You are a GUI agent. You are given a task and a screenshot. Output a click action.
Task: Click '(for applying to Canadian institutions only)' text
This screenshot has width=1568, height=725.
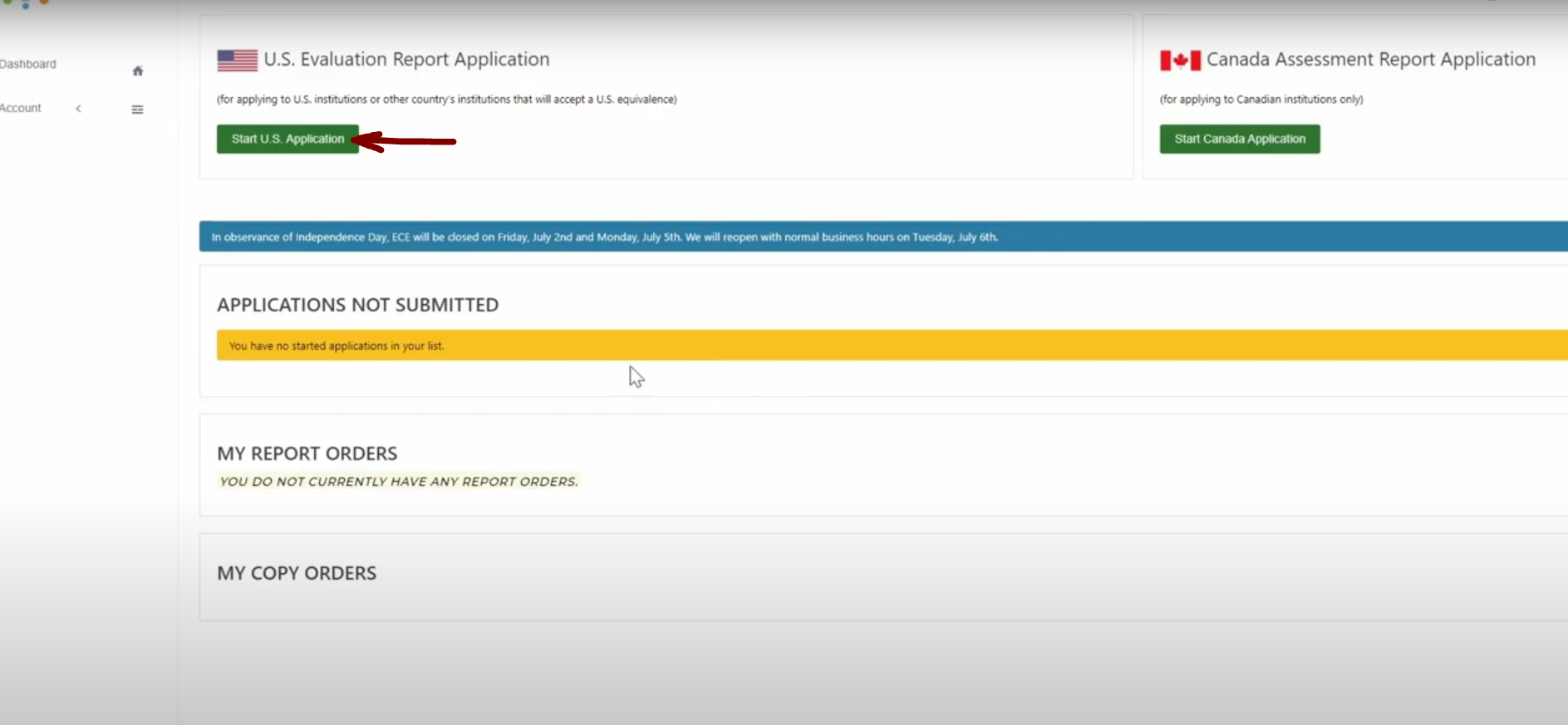1261,100
